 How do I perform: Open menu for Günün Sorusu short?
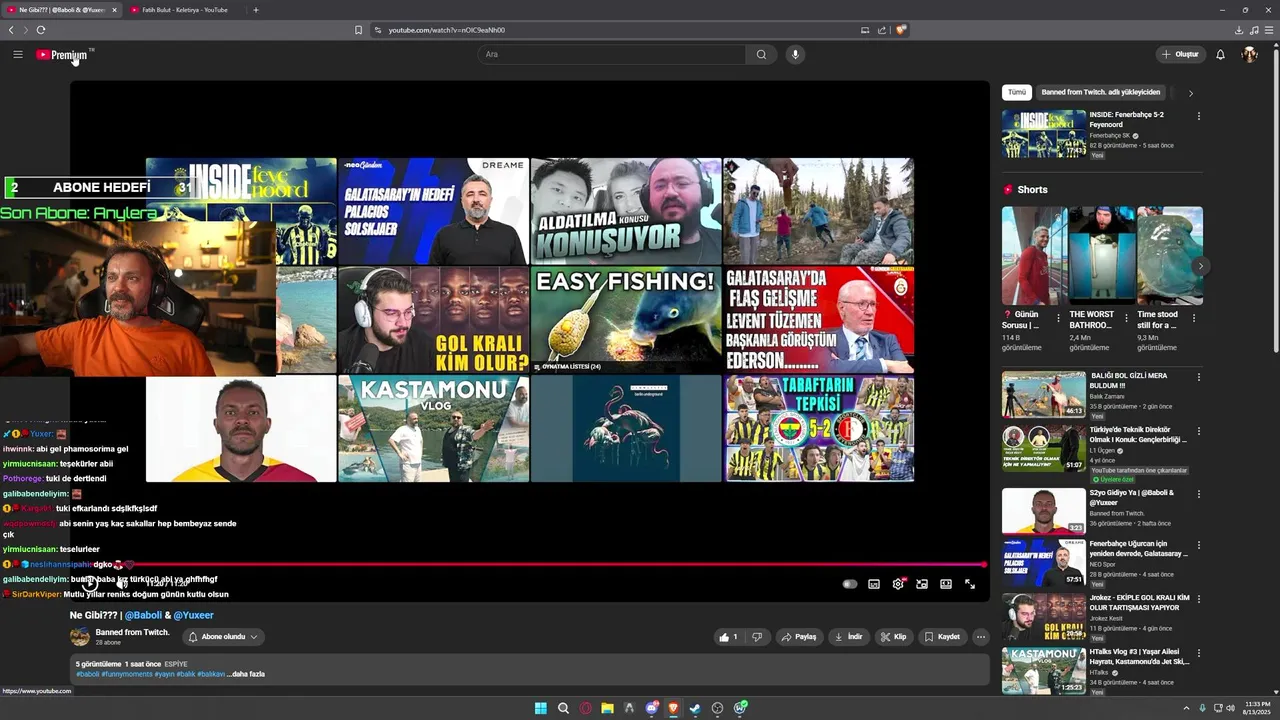[x=1059, y=319]
